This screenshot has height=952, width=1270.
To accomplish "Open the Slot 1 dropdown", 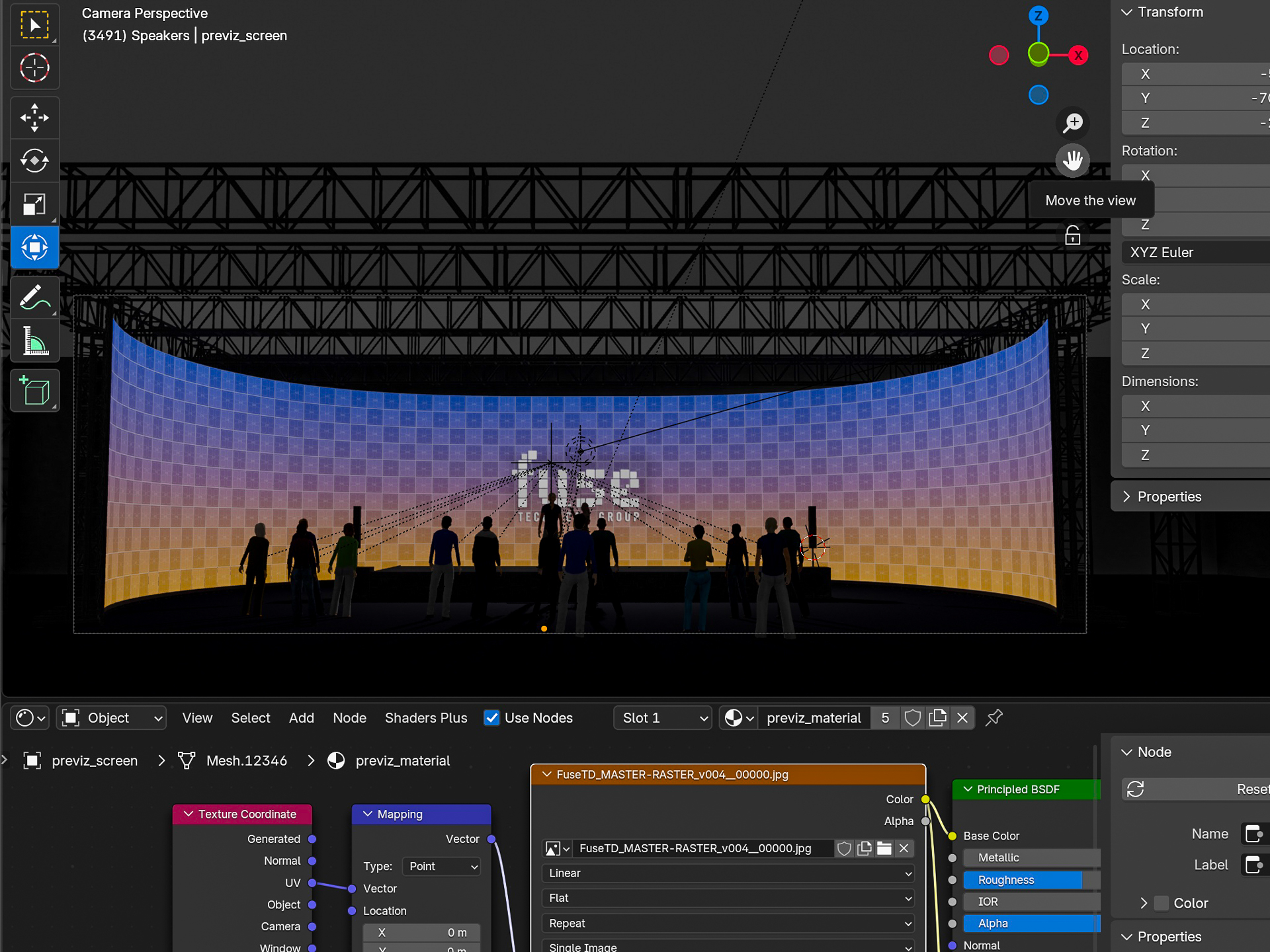I will coord(663,718).
